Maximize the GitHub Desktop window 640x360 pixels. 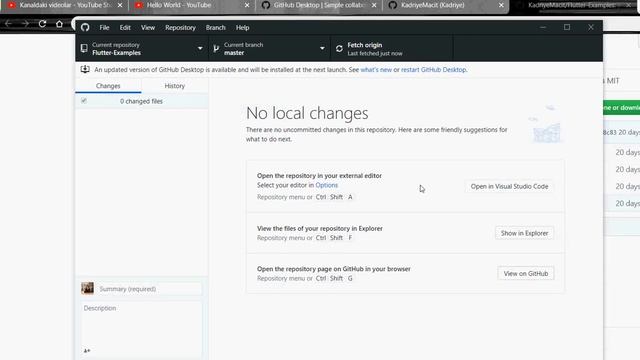point(567,27)
